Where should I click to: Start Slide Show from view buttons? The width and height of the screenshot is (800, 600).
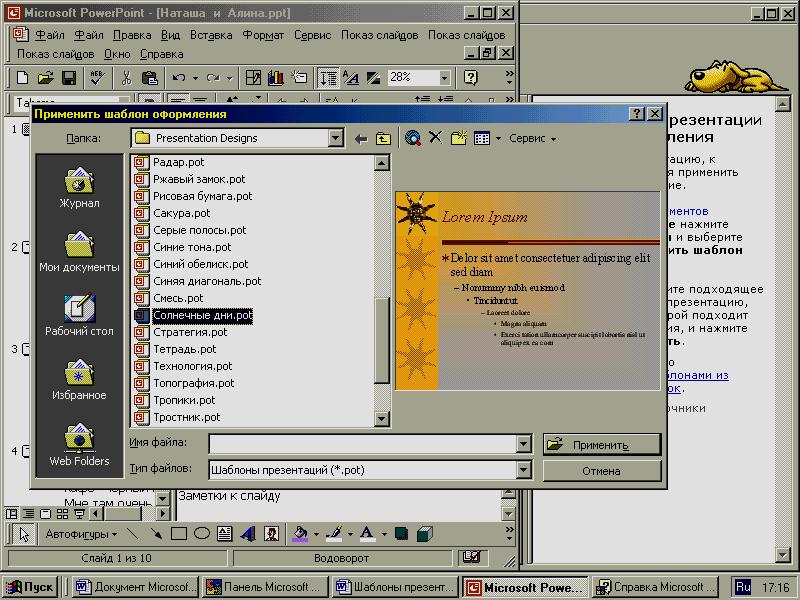tap(79, 514)
